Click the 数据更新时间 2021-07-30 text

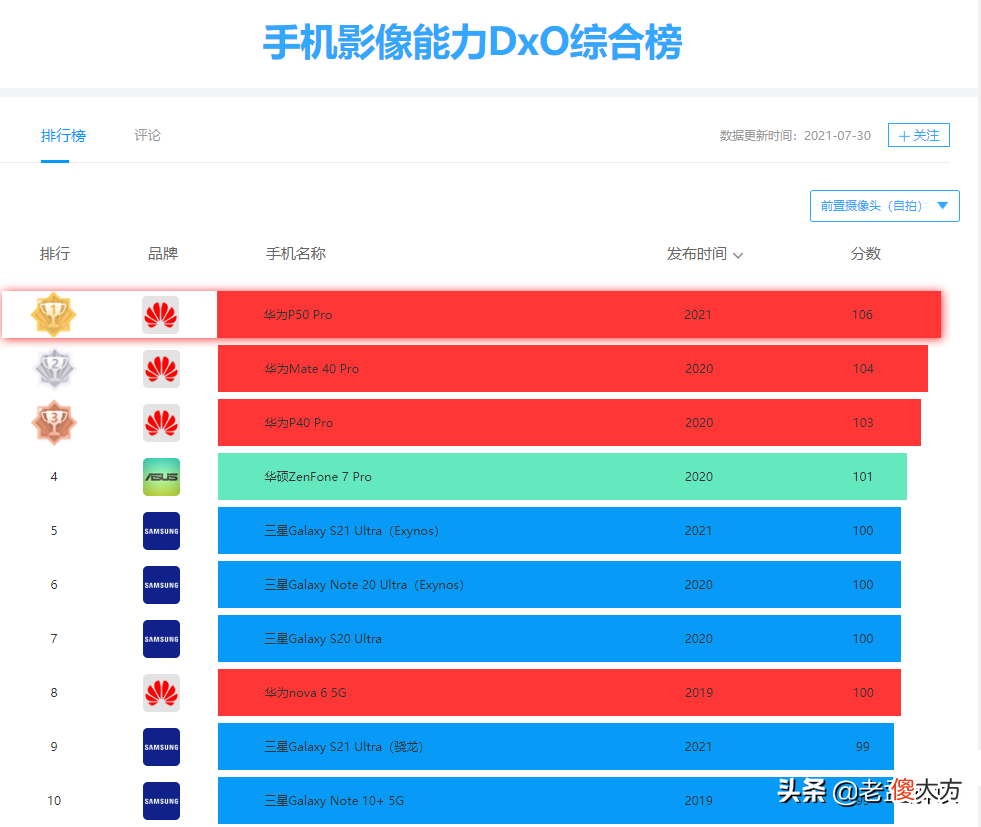click(795, 136)
